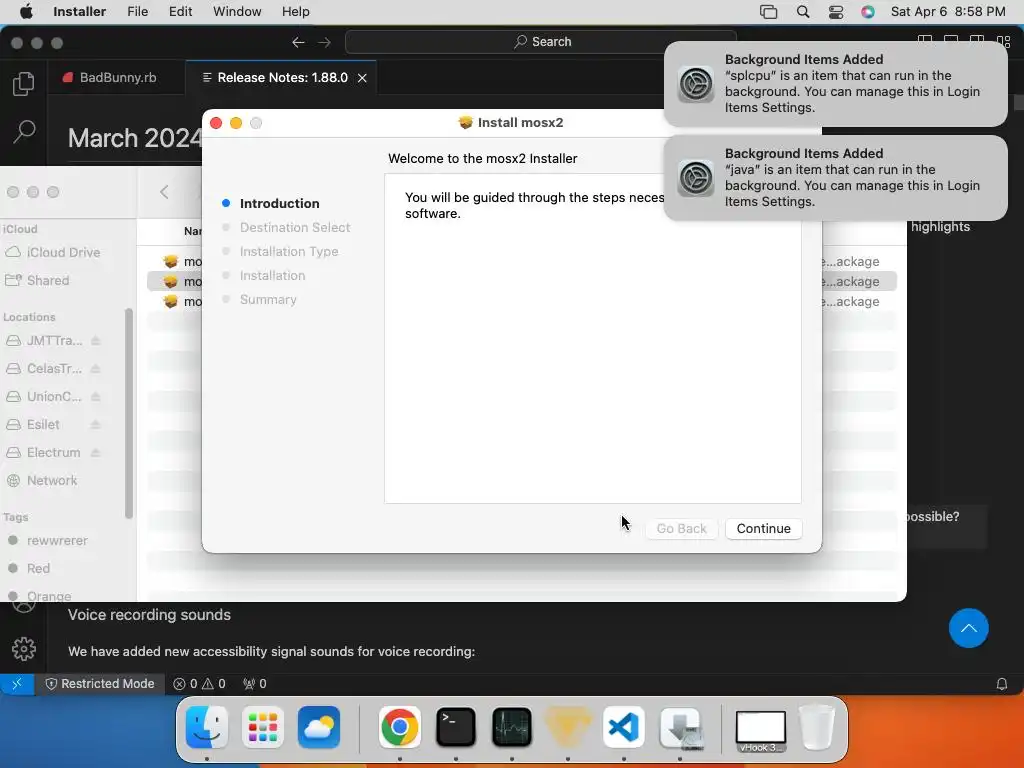
Task: Open Spotlight search in menu bar
Action: [x=803, y=12]
